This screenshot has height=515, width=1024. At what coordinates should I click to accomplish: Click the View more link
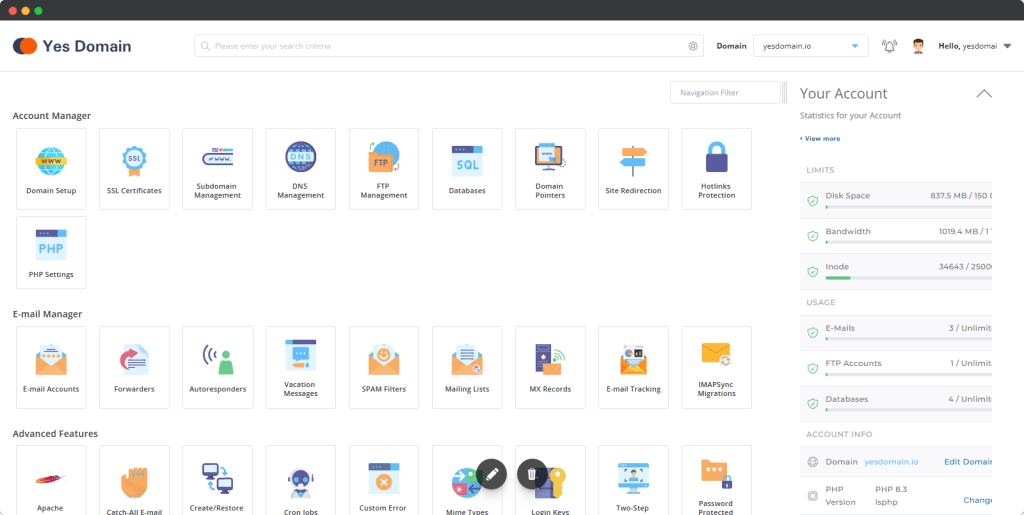[820, 138]
